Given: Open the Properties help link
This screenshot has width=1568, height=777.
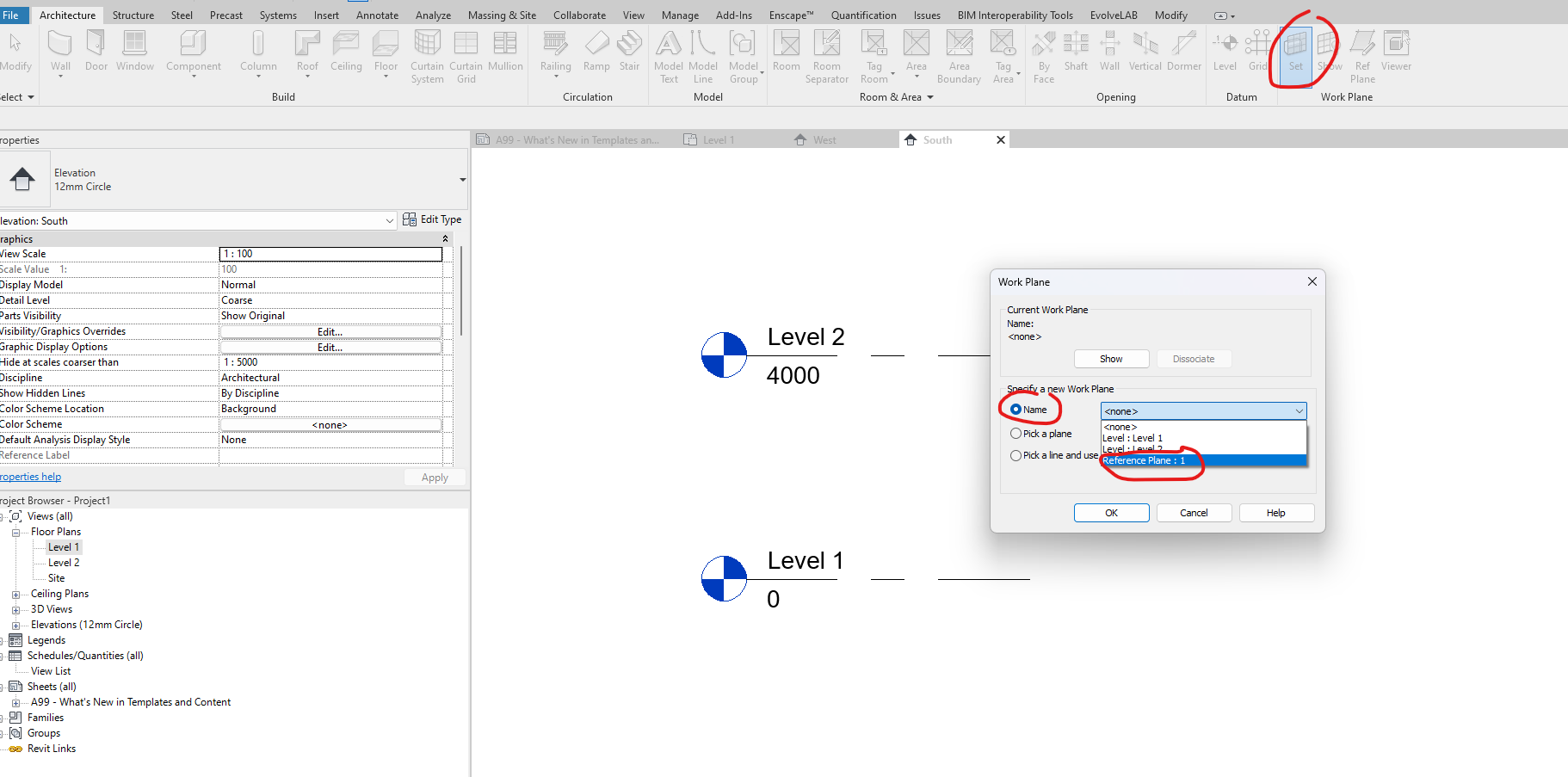Looking at the screenshot, I should [31, 477].
